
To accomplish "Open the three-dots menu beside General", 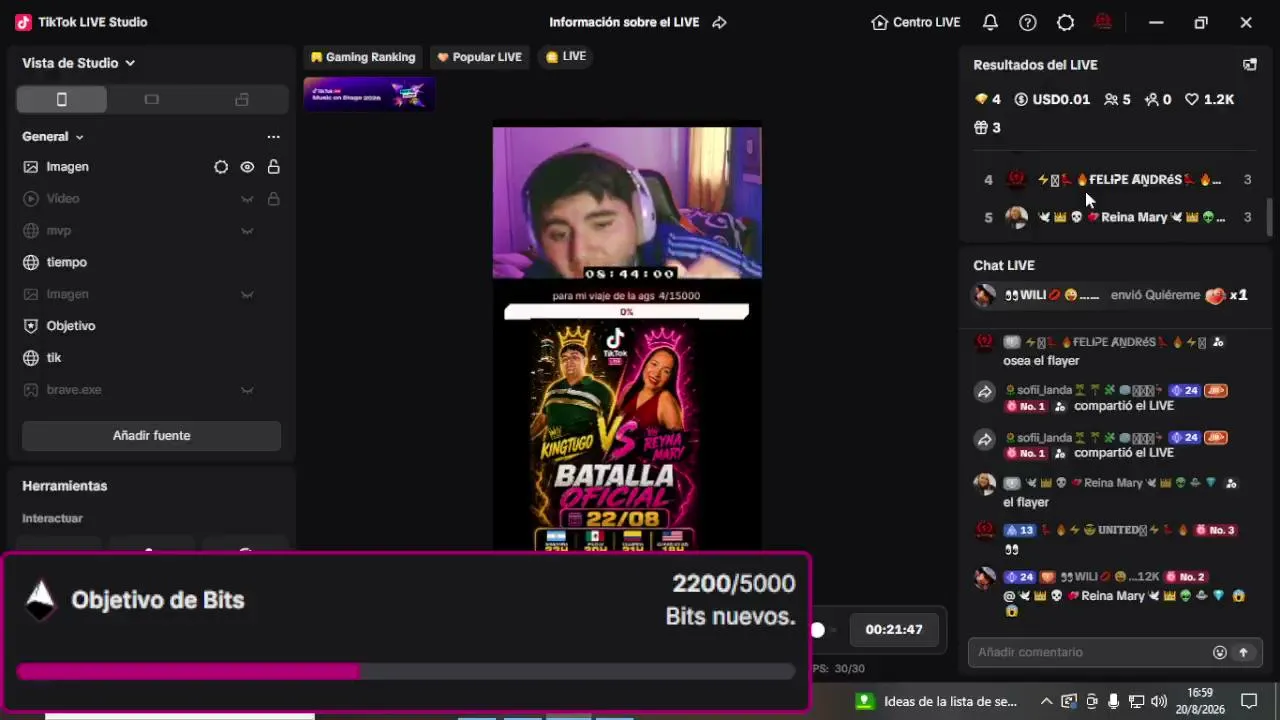I will tap(273, 137).
